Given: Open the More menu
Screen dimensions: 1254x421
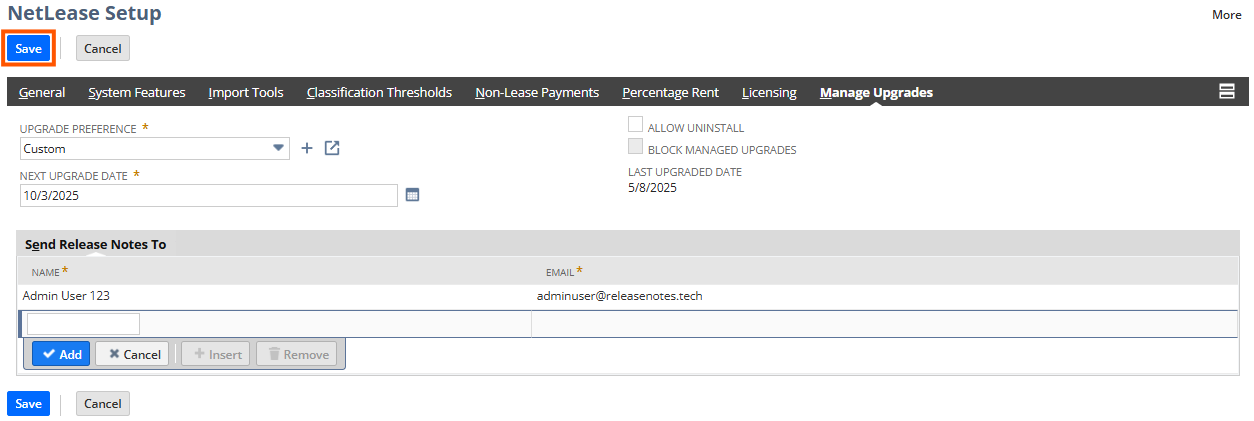Looking at the screenshot, I should click(1226, 14).
